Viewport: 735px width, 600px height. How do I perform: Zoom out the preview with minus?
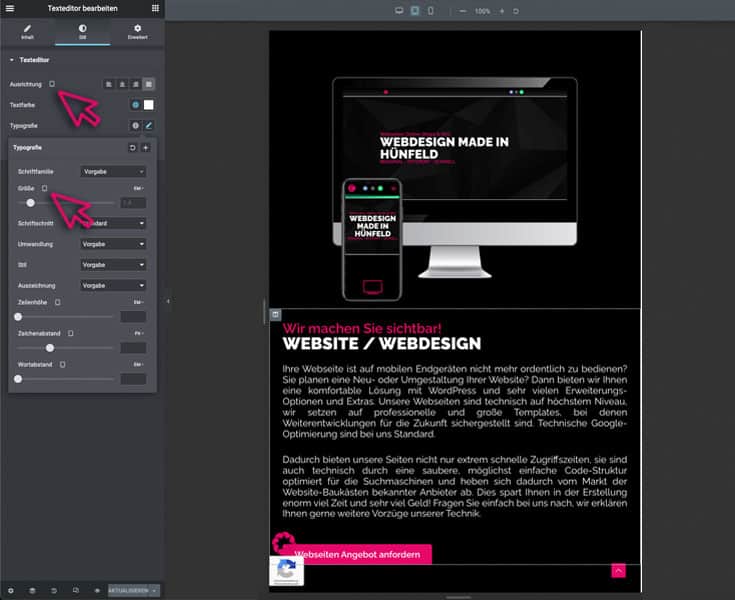[463, 11]
